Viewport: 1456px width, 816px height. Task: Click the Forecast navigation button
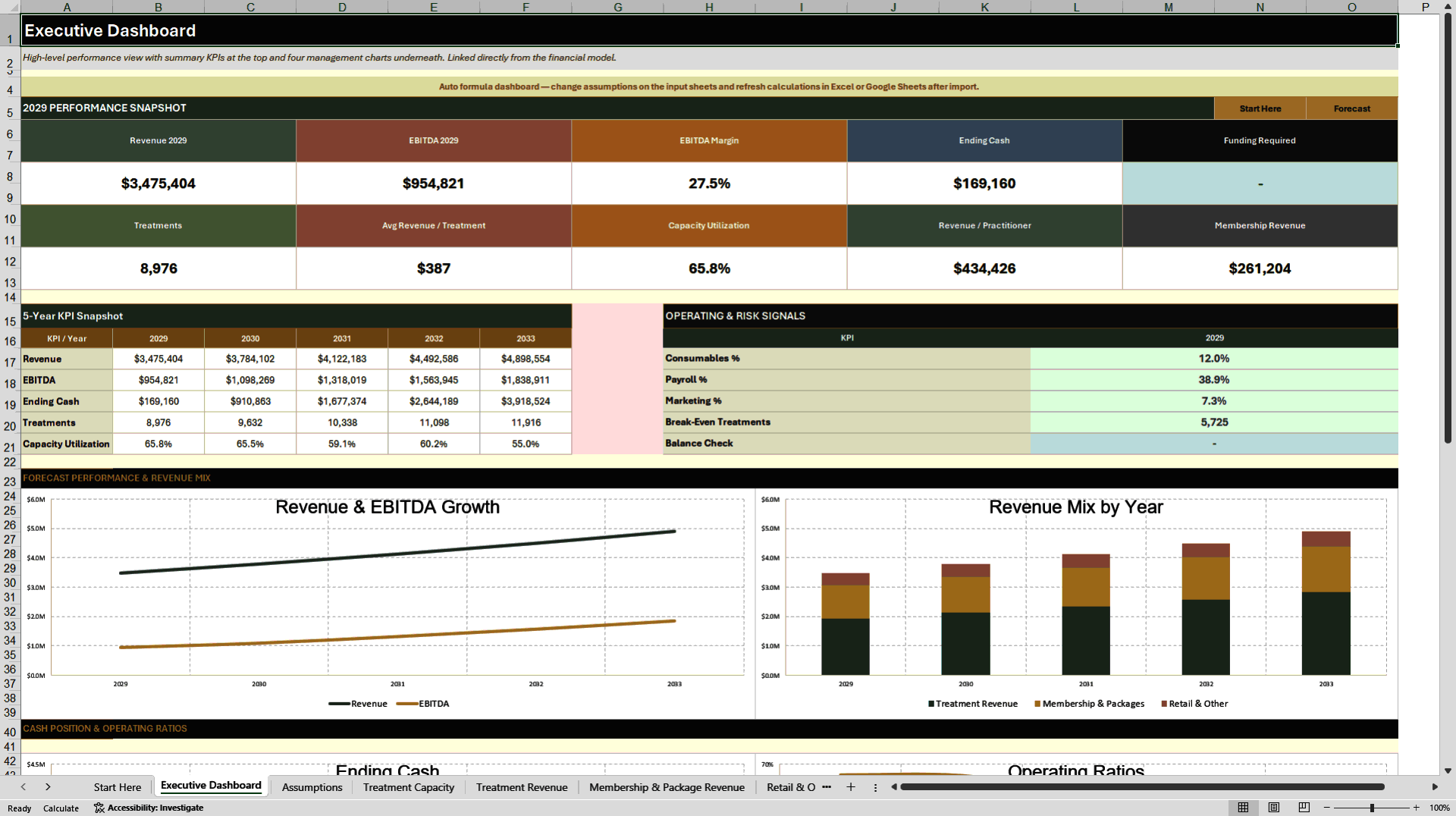coord(1352,108)
